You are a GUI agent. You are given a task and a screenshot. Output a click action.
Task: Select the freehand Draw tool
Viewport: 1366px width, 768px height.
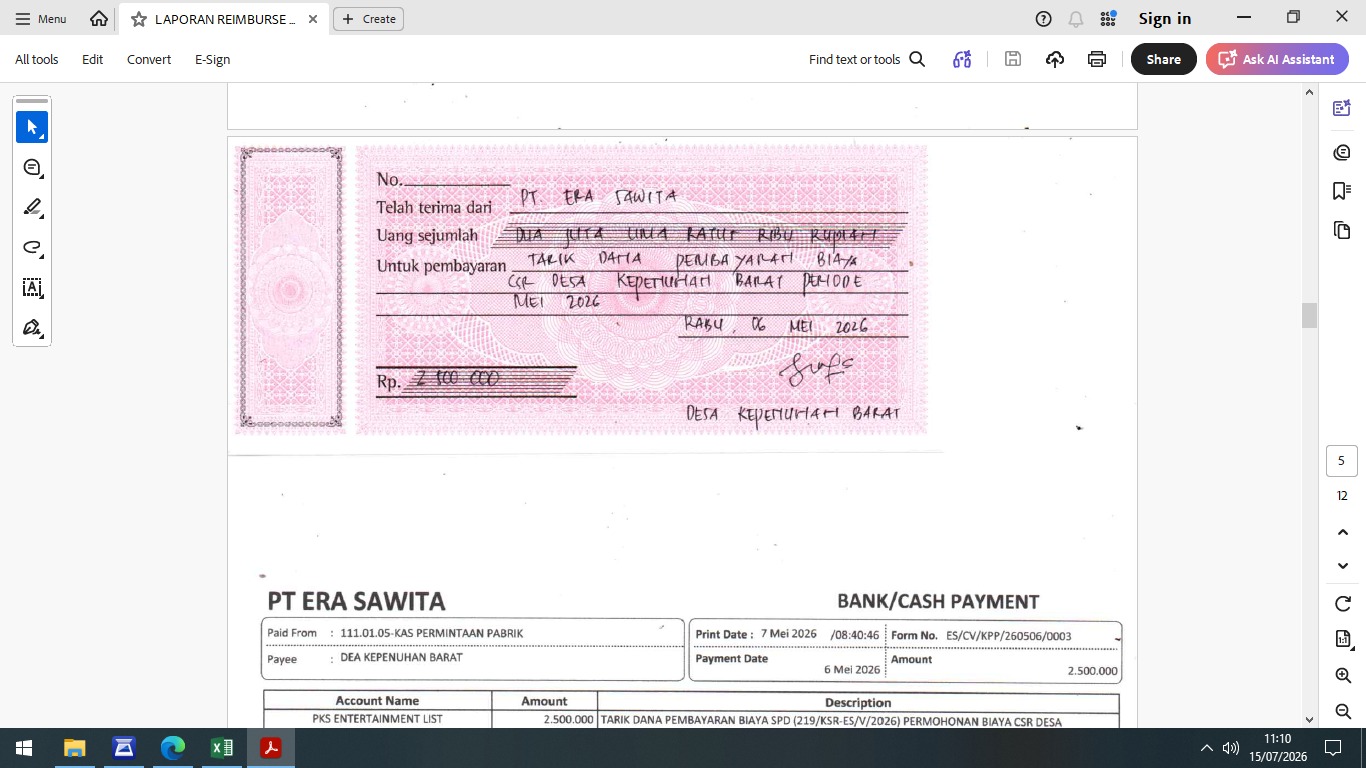tap(32, 247)
